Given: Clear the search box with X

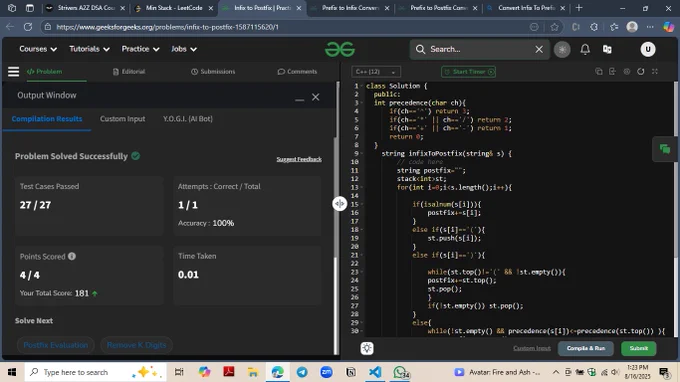Looking at the screenshot, I should click(539, 49).
